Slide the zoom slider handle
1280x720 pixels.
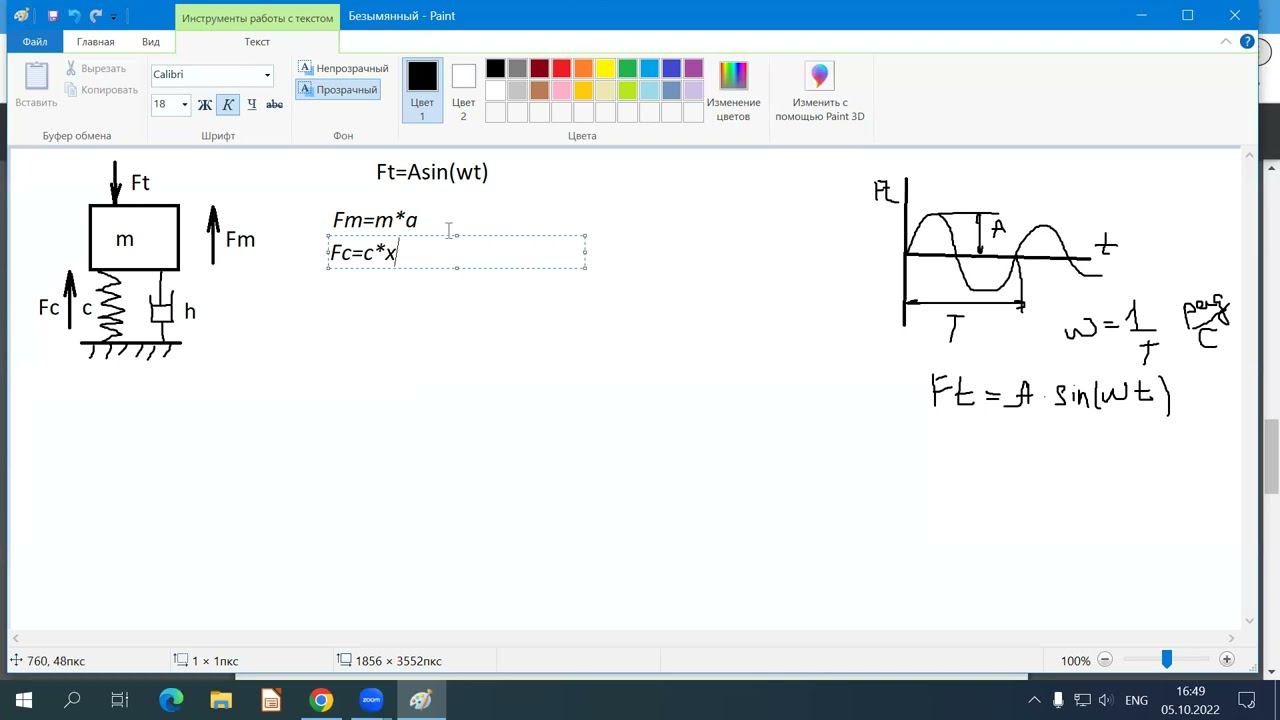click(1166, 659)
